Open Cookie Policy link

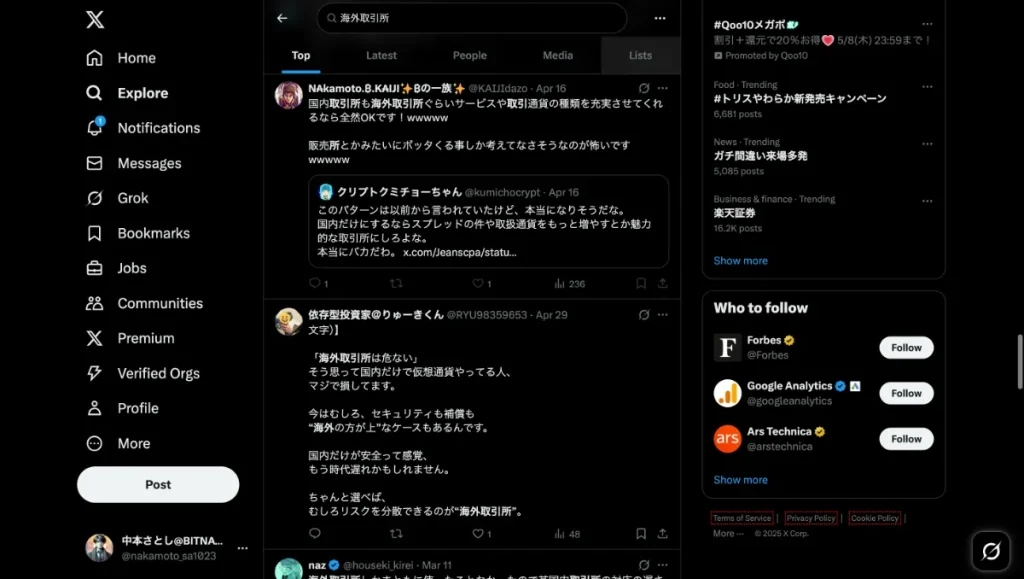874,518
